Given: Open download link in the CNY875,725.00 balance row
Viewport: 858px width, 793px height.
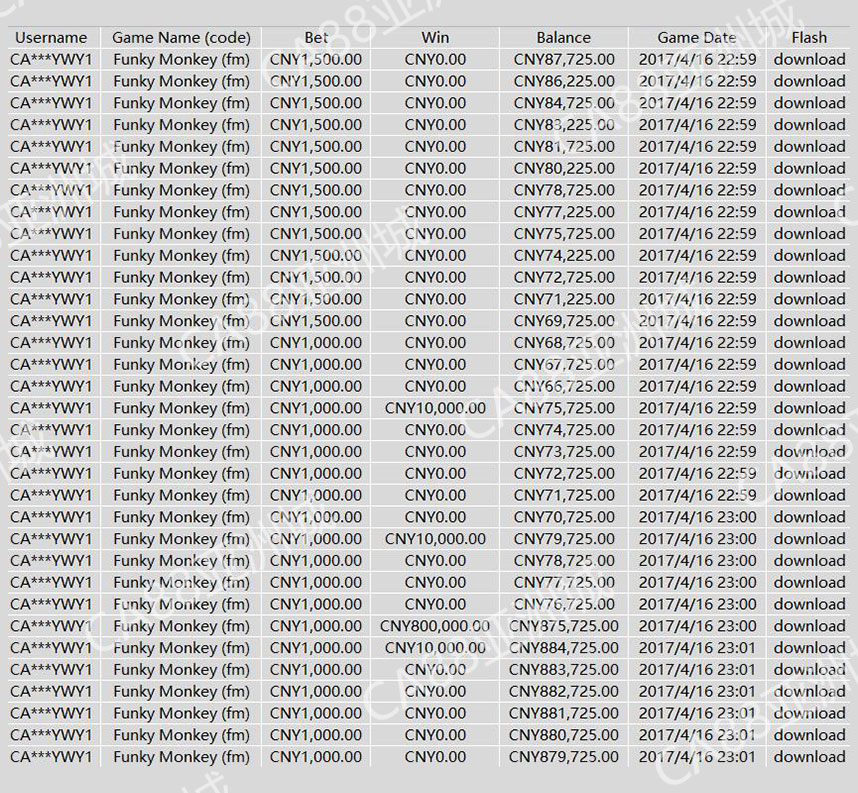Looking at the screenshot, I should [809, 626].
